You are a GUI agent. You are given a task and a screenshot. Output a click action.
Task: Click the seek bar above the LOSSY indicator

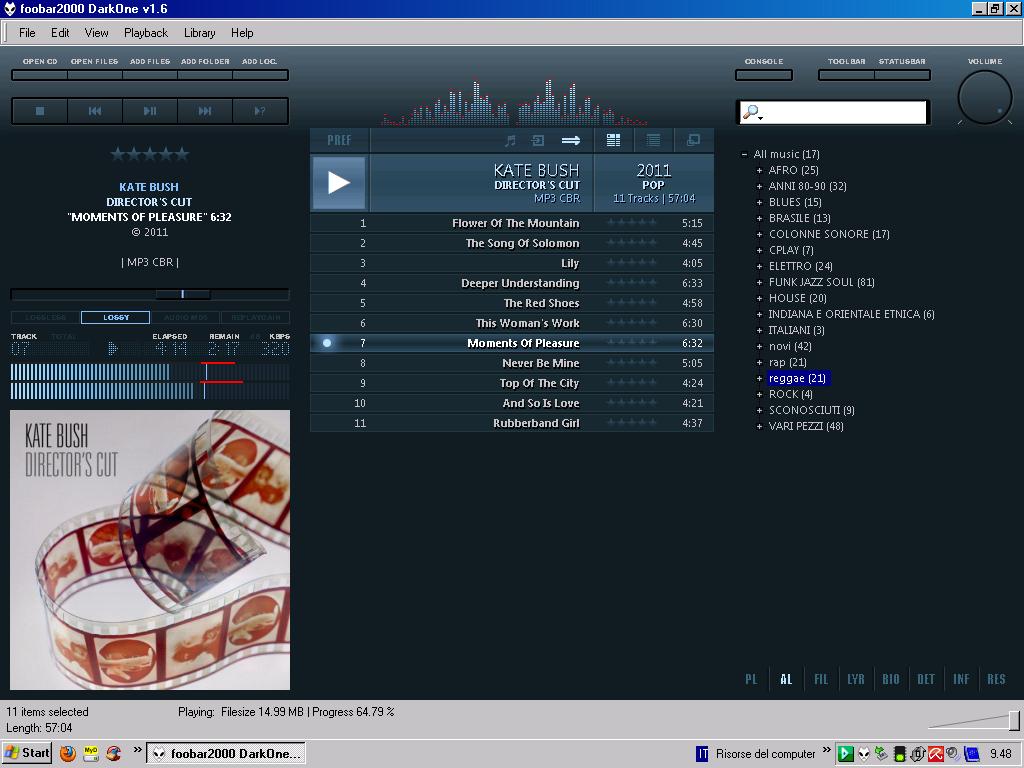(x=150, y=295)
